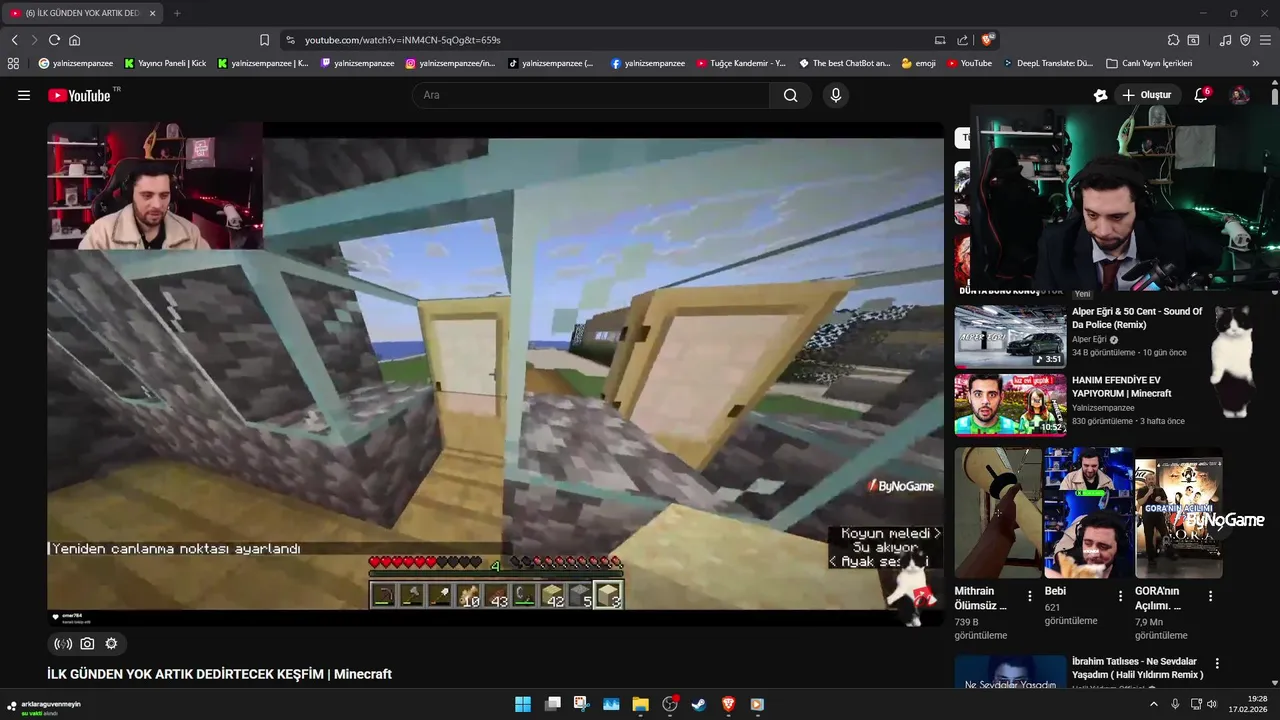Open the TikTok yalnizsempanzee bookmark
This screenshot has width=1280, height=720.
[x=551, y=63]
